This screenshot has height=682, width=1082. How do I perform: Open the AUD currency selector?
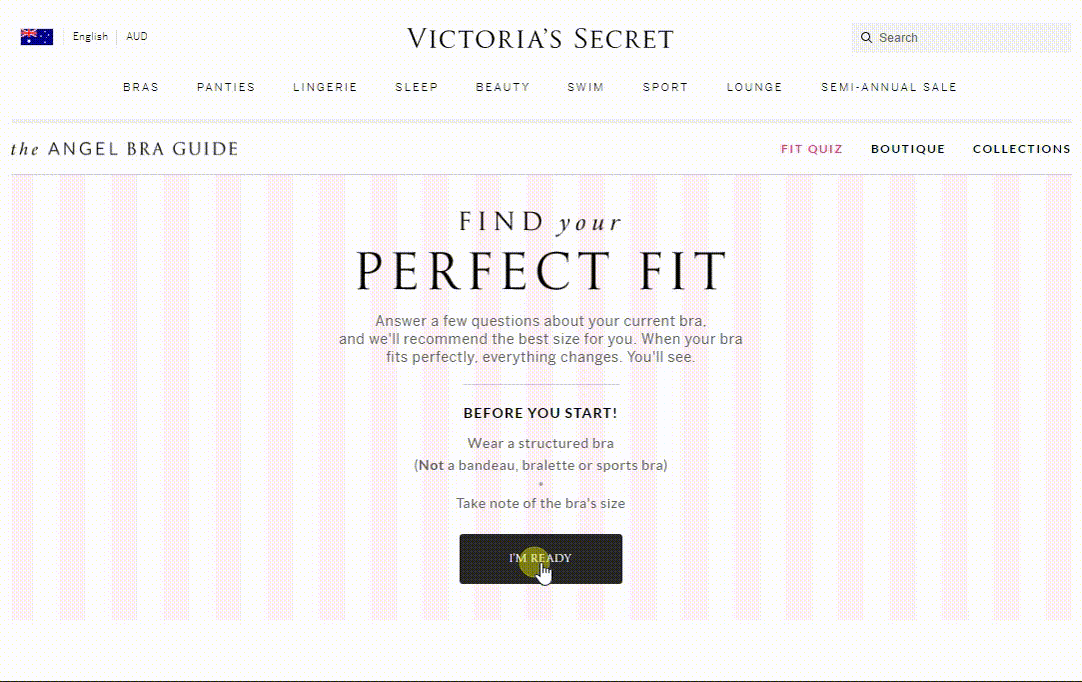click(x=137, y=37)
